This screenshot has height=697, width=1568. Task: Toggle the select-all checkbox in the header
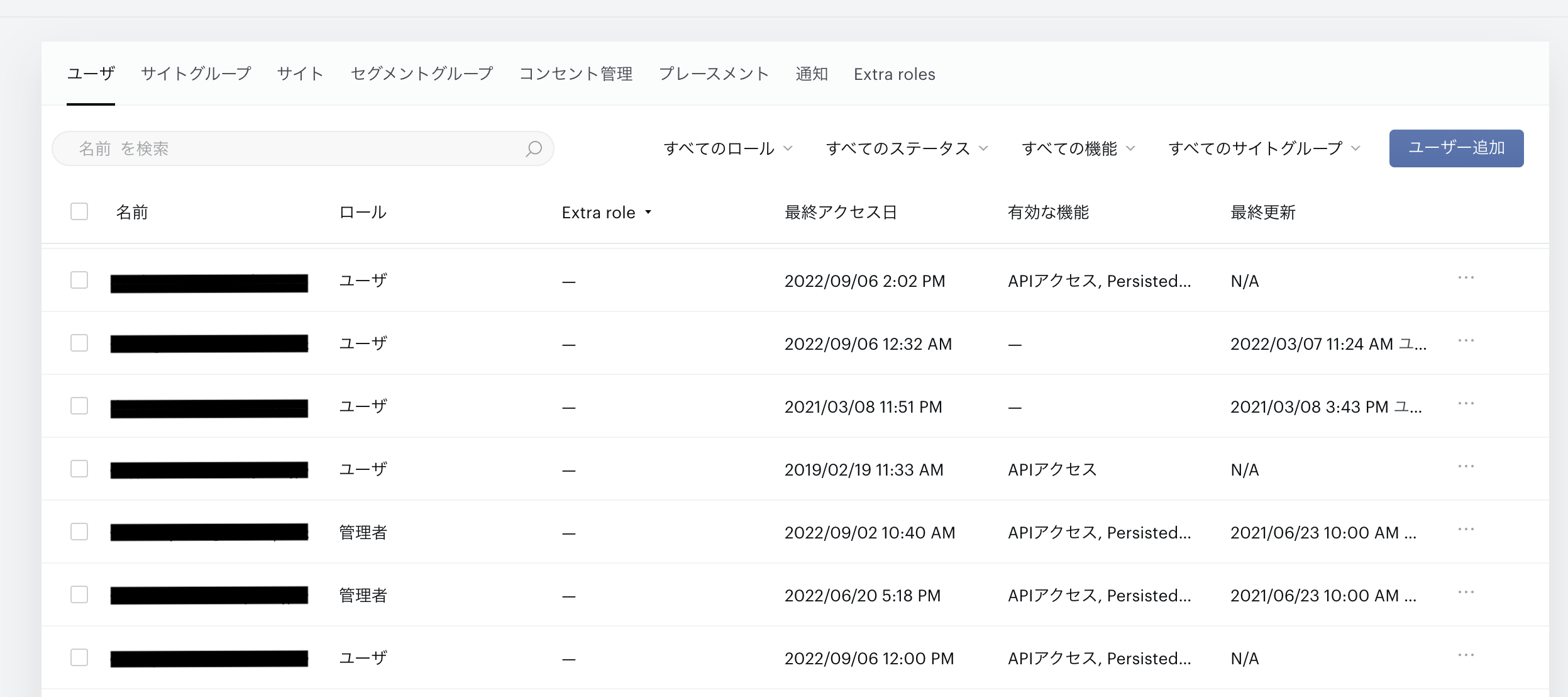coord(79,211)
